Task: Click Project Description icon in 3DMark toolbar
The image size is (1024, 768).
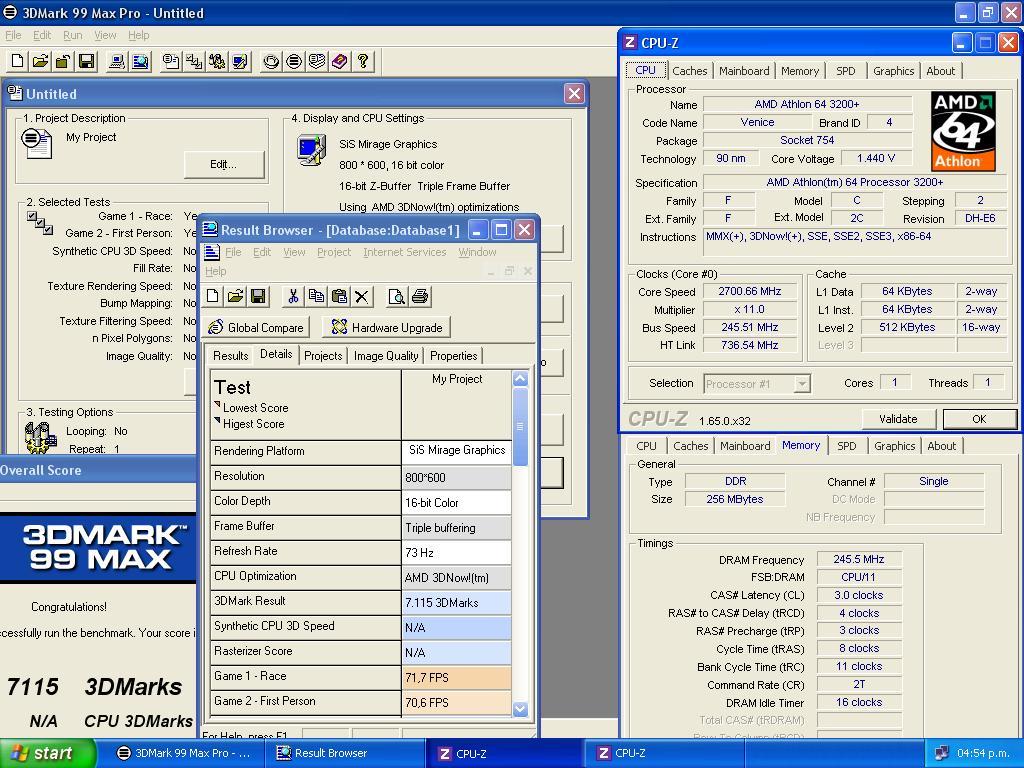Action: (171, 61)
